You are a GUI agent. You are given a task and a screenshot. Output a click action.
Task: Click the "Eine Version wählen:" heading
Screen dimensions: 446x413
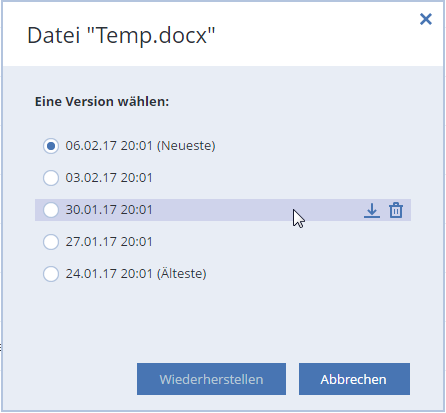coord(102,101)
